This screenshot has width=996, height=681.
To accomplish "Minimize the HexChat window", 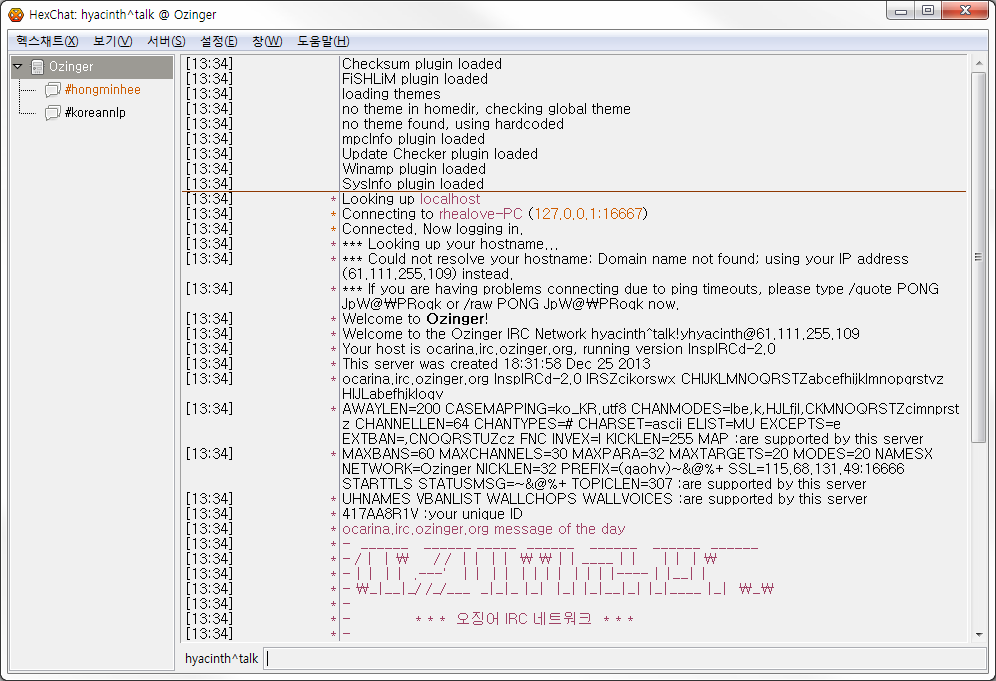I will [900, 11].
